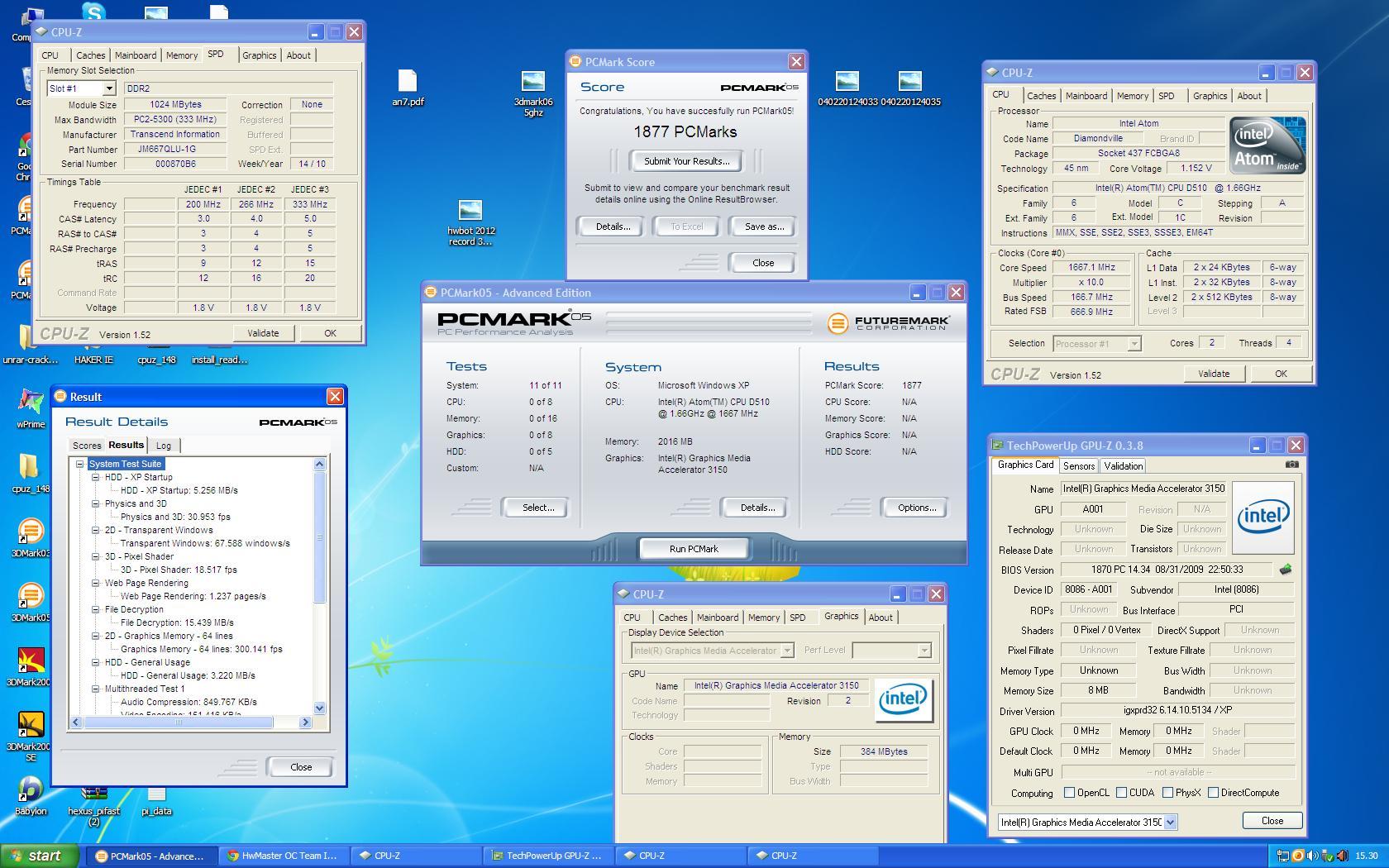Viewport: 1389px width, 868px height.
Task: Open the Caches tab in right CPU-Z window
Action: coord(1041,96)
